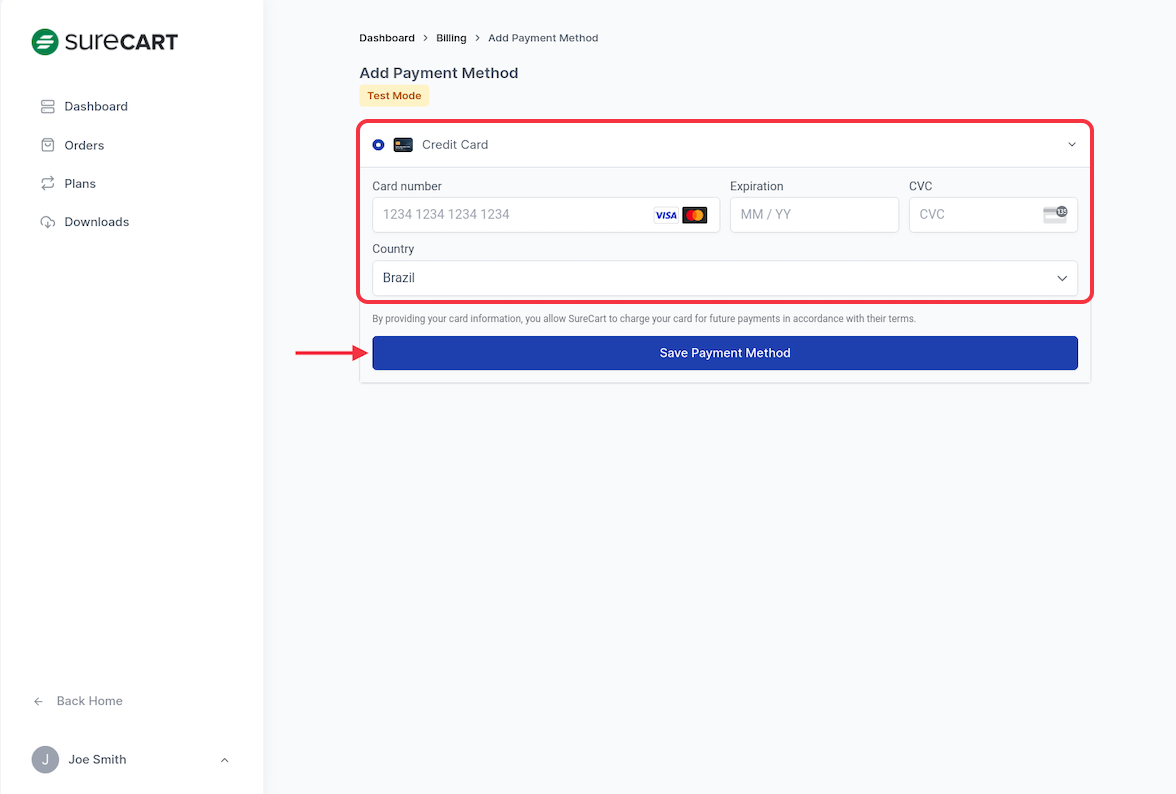Click the Back Home arrow icon

(39, 701)
